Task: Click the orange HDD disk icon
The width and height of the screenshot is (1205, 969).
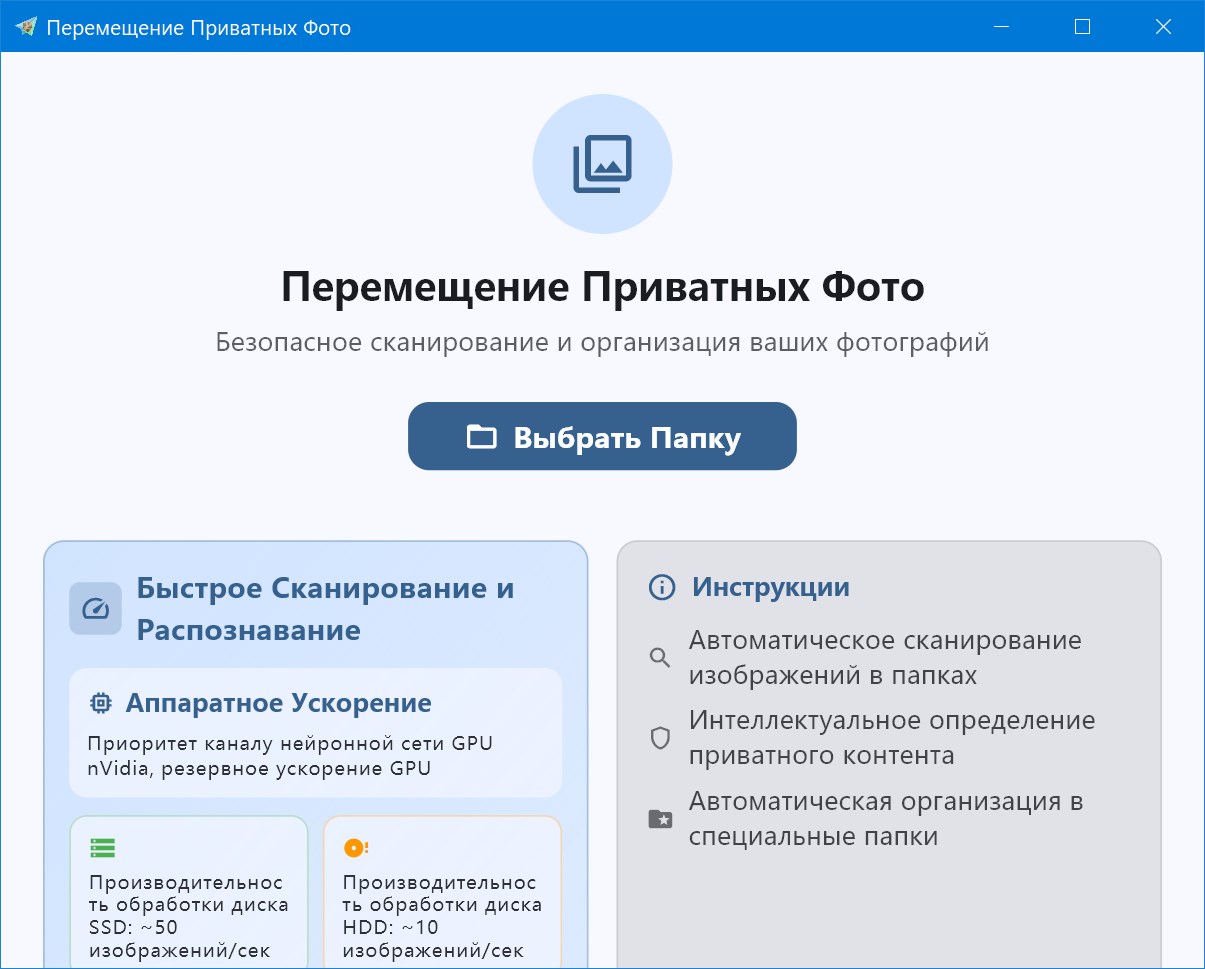Action: (356, 848)
